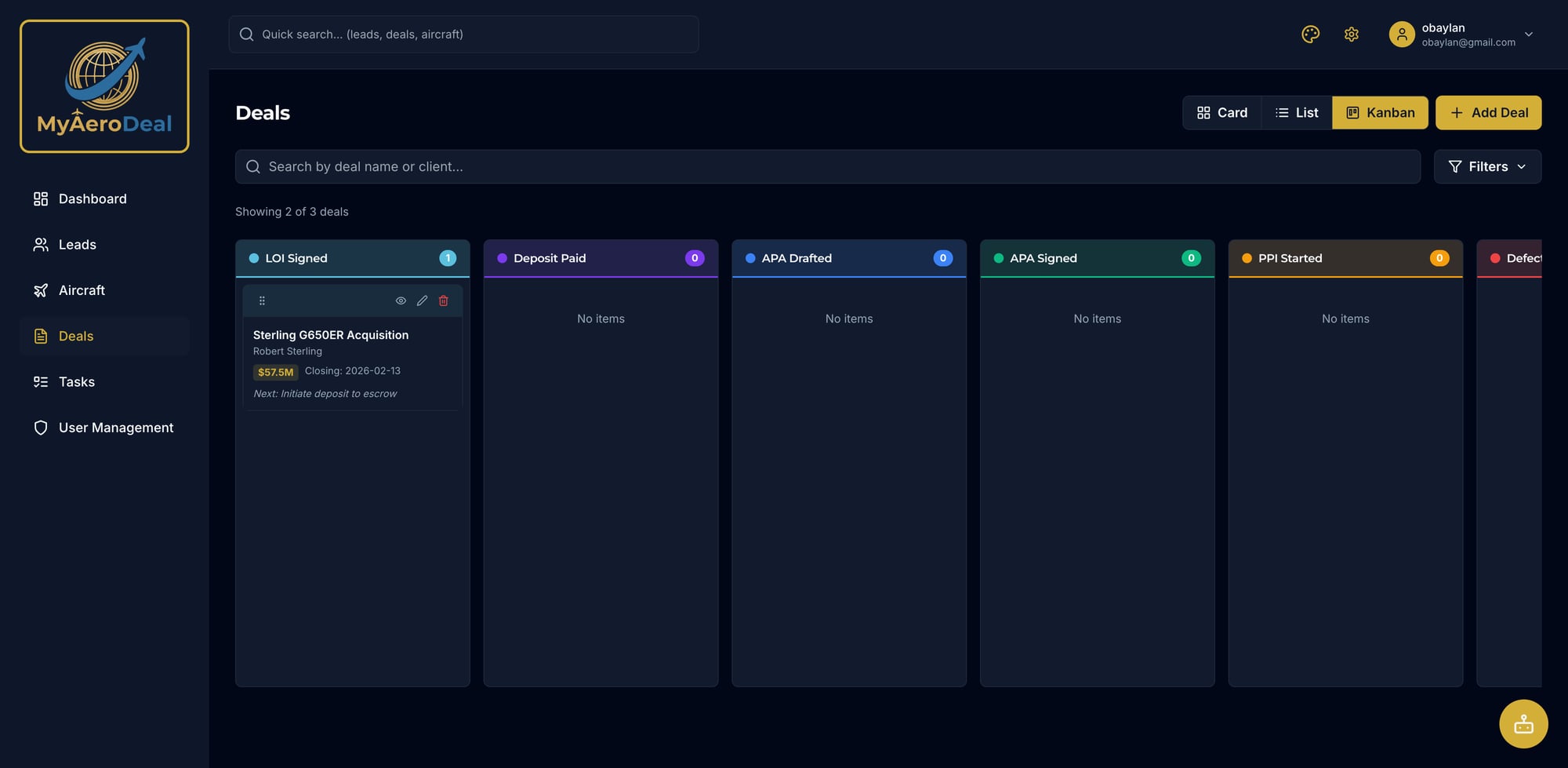This screenshot has height=768, width=1568.
Task: Click the settings gear icon
Action: (1351, 34)
